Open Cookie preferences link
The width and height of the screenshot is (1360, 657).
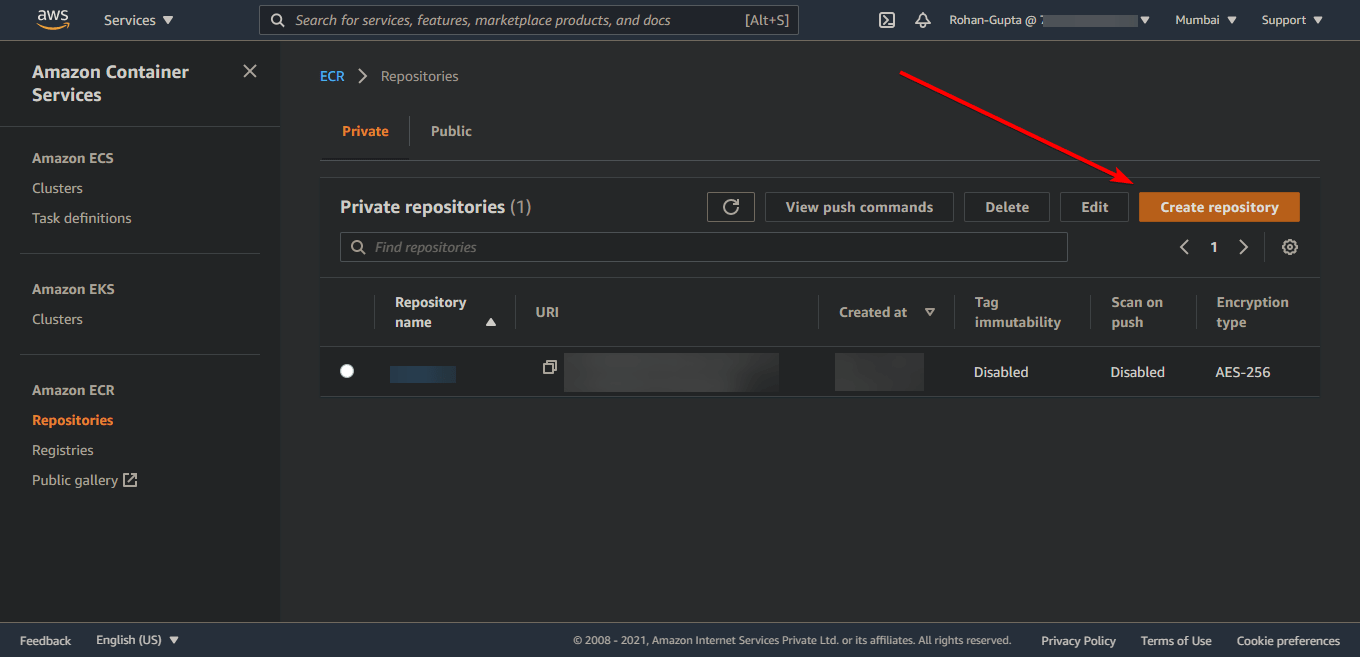pos(1288,641)
